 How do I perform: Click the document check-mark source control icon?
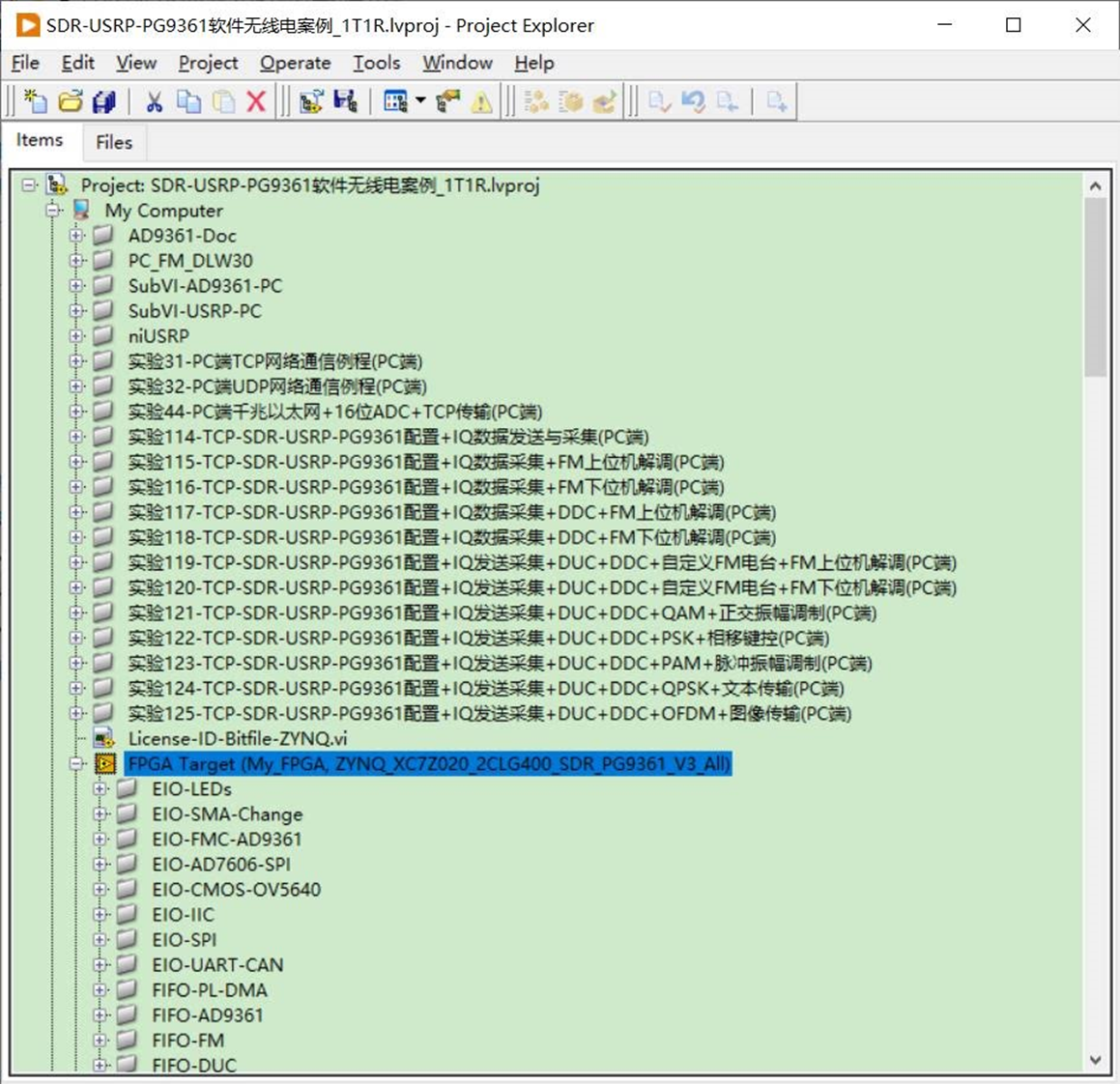[659, 100]
